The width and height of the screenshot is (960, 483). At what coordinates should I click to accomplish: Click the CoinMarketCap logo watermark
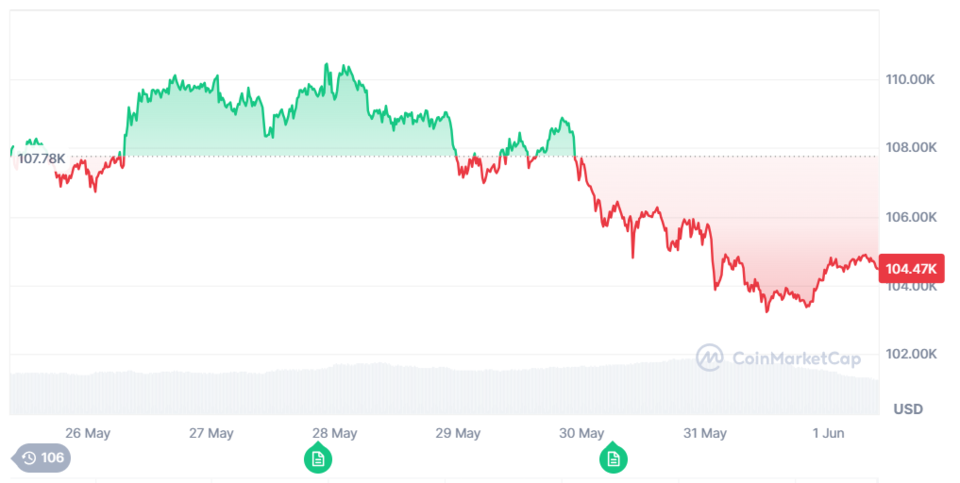pos(710,358)
